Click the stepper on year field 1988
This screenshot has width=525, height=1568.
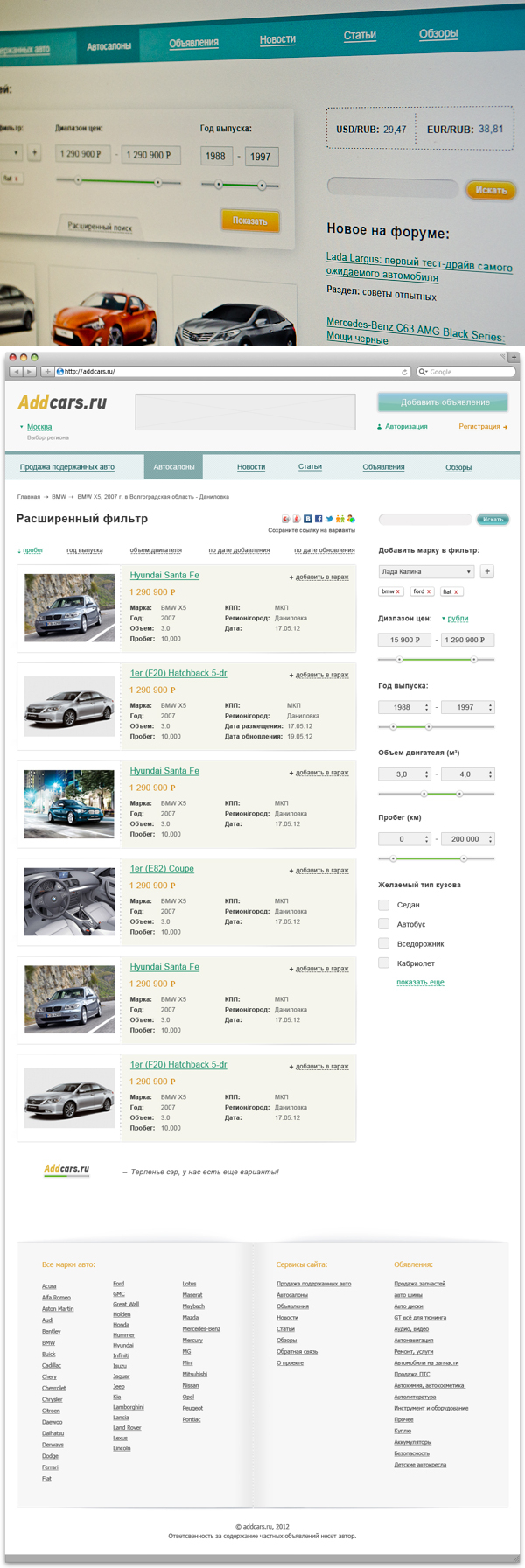tap(427, 707)
